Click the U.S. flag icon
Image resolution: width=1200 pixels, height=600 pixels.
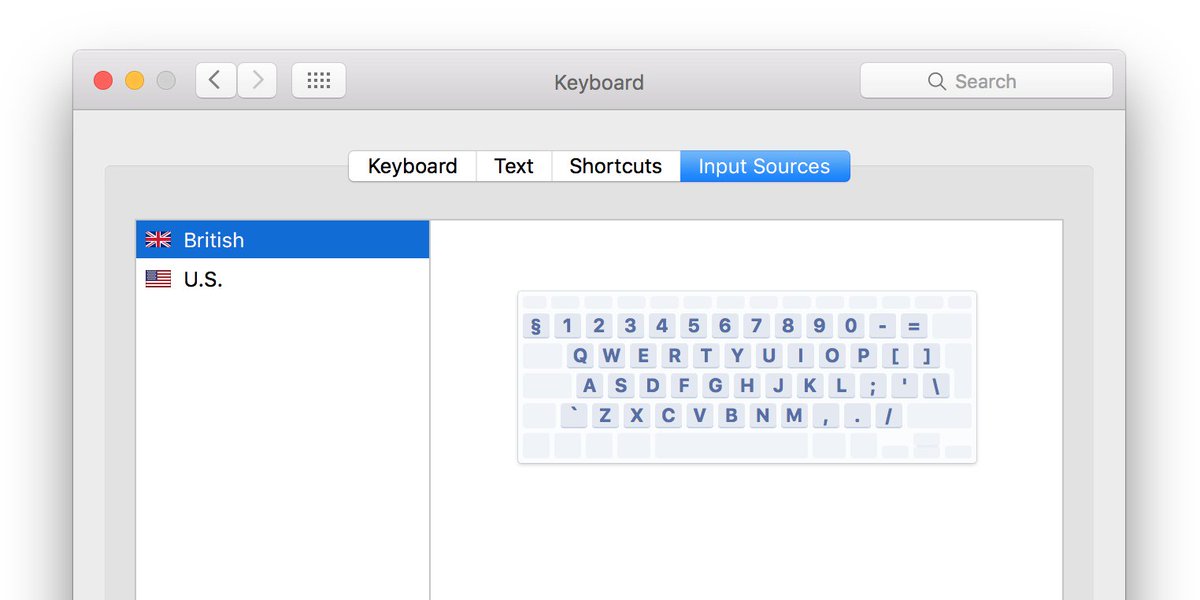(158, 279)
